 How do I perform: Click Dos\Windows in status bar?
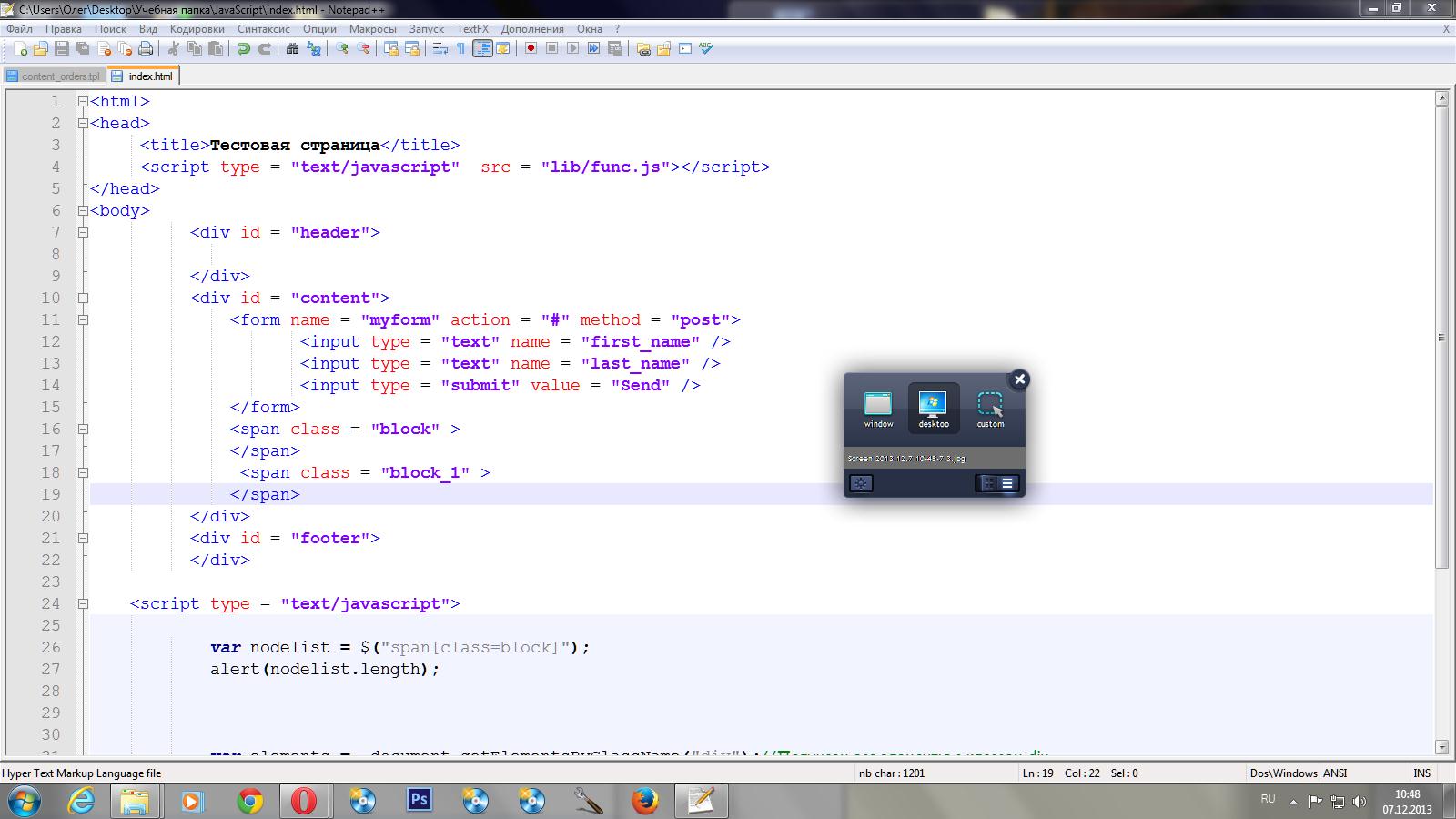pyautogui.click(x=1283, y=773)
